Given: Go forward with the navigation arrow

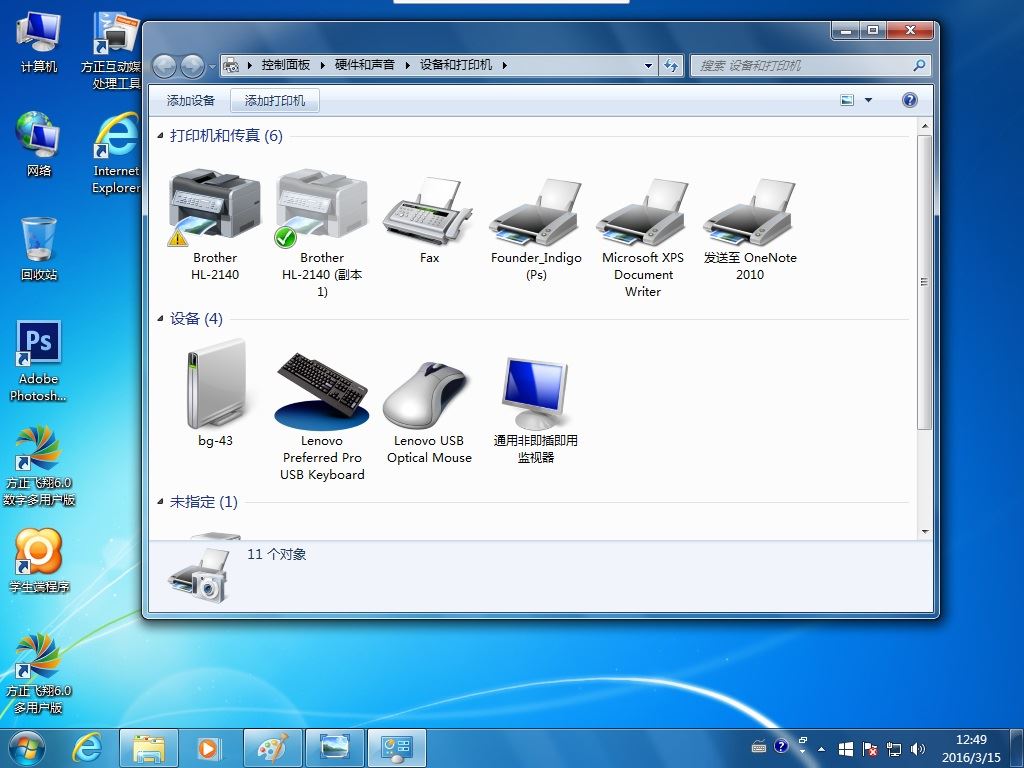Looking at the screenshot, I should (x=192, y=66).
